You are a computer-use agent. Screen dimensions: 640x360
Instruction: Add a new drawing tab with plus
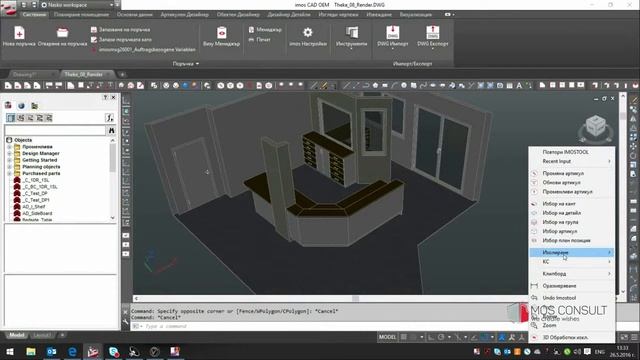122,74
